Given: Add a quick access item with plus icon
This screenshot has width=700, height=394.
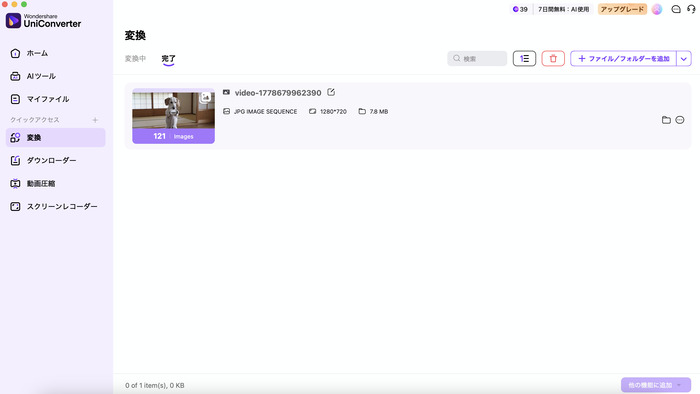Looking at the screenshot, I should click(95, 120).
